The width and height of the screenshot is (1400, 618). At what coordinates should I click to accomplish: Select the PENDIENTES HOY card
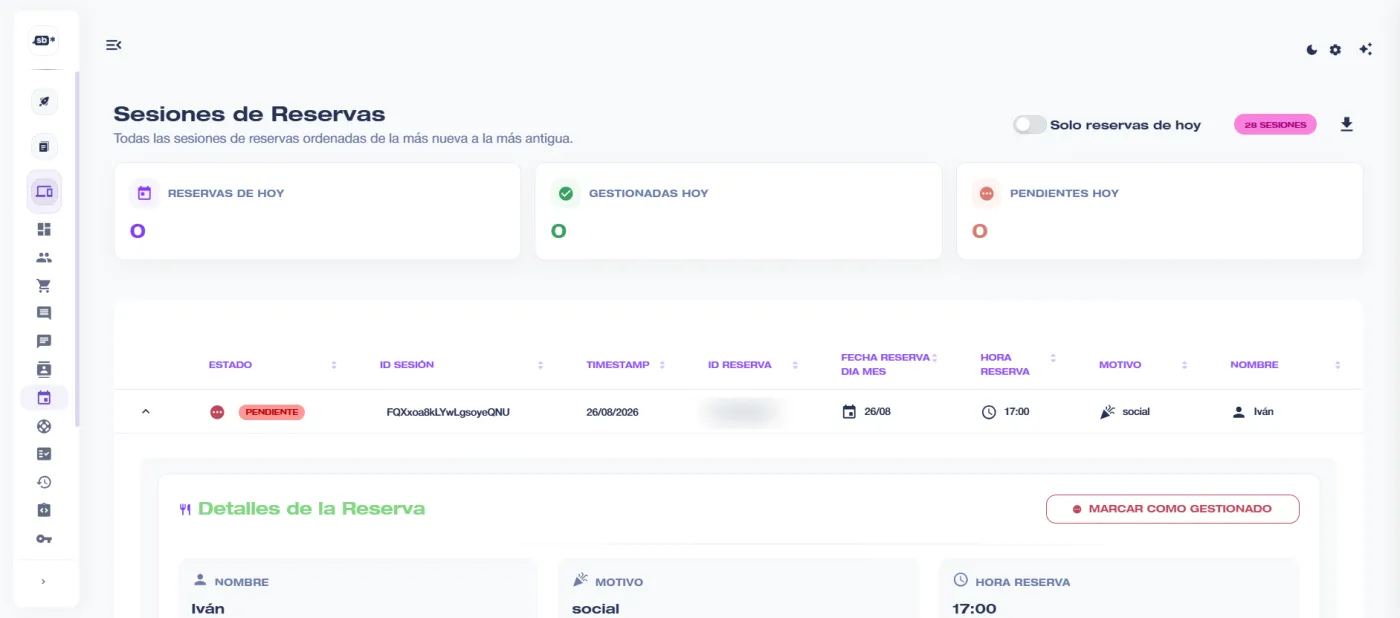click(1160, 211)
